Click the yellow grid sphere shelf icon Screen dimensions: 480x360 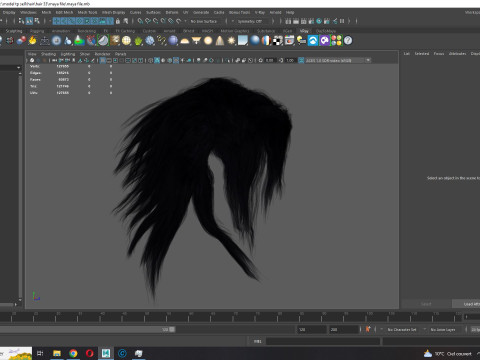(x=126, y=40)
